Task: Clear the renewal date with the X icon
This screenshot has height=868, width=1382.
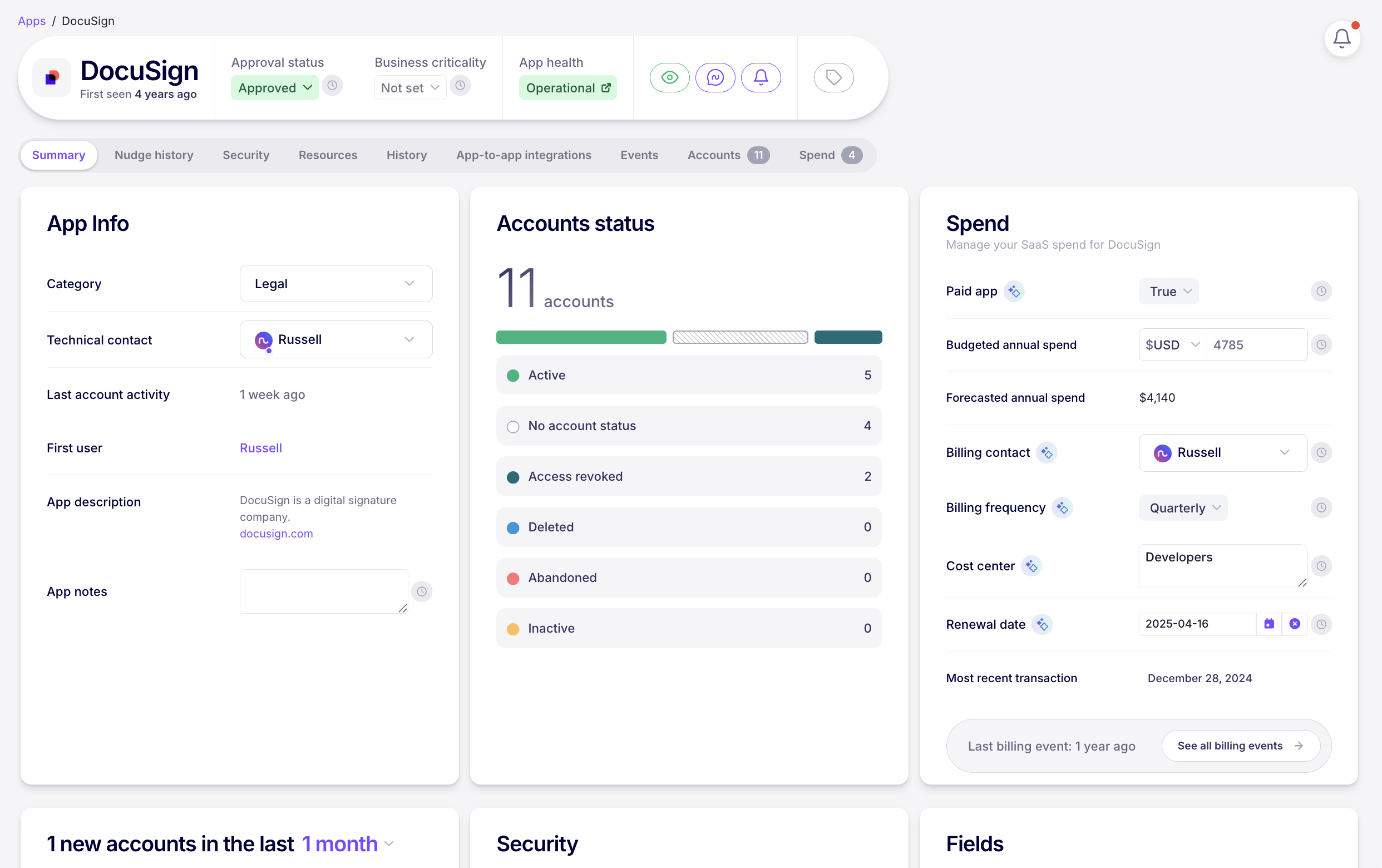Action: [x=1295, y=624]
